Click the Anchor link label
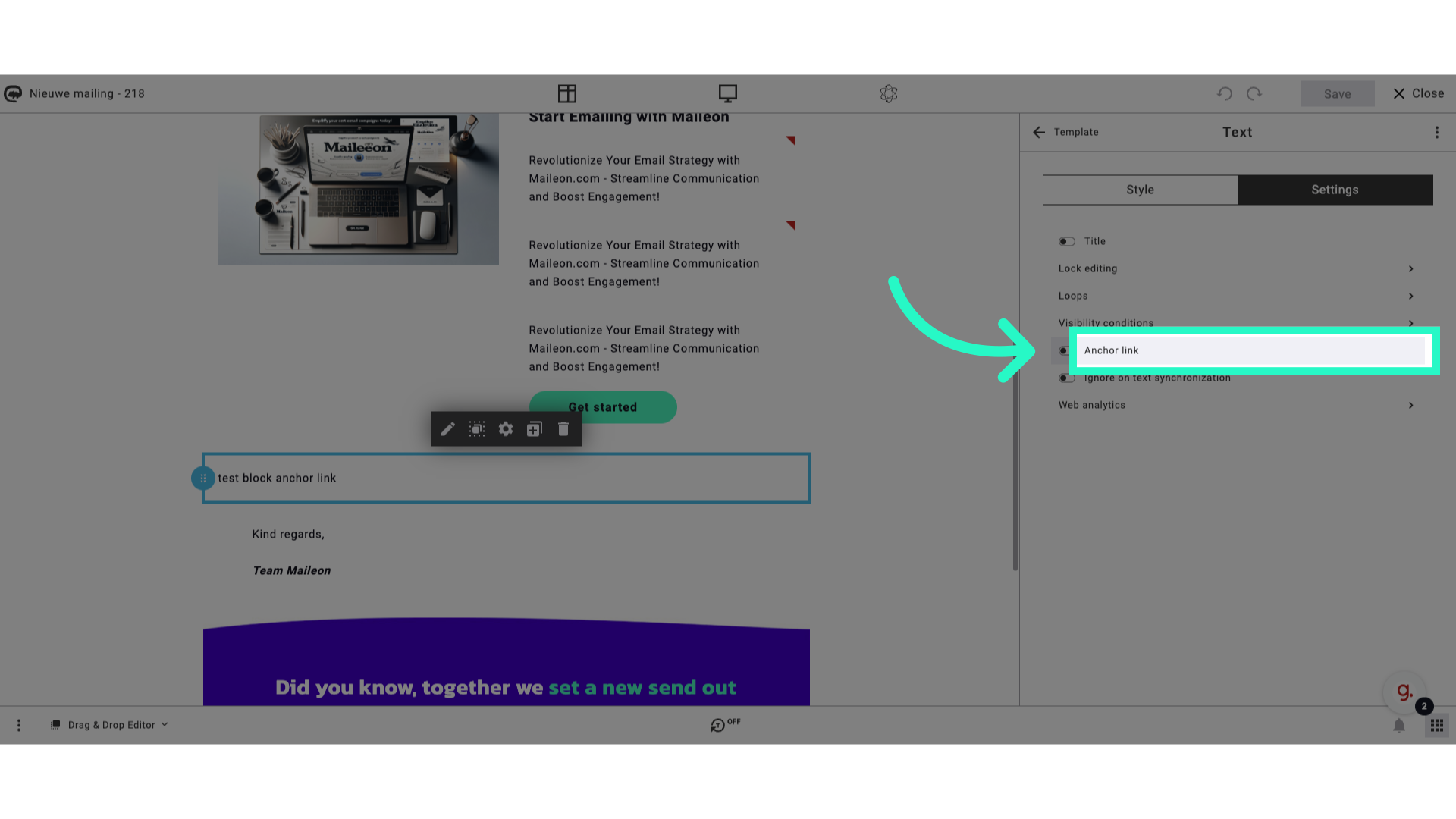 coord(1111,350)
